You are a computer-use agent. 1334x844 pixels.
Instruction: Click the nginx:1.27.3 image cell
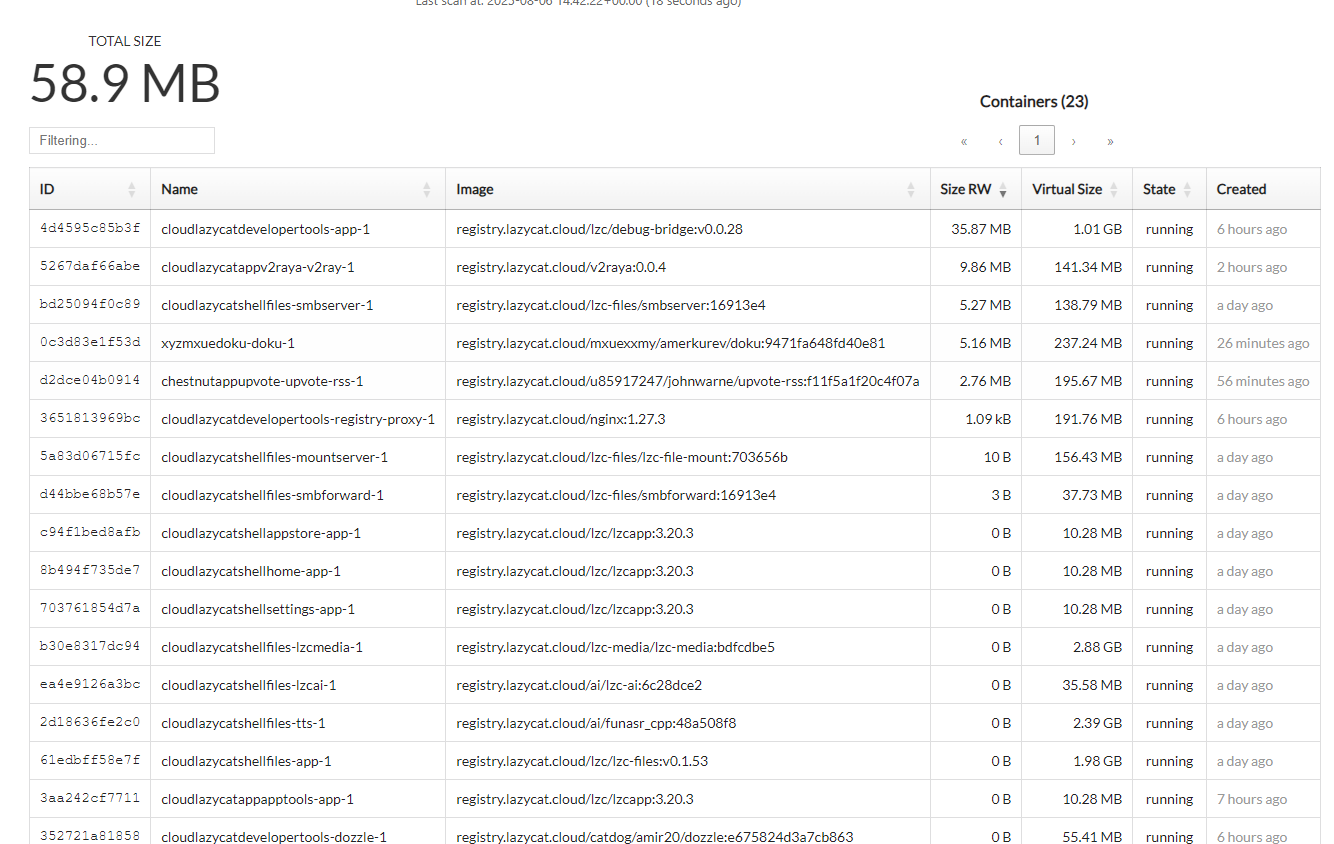pos(561,419)
